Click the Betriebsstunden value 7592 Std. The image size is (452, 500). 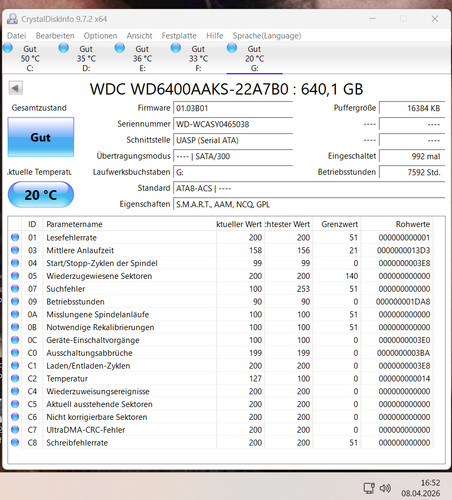point(412,172)
